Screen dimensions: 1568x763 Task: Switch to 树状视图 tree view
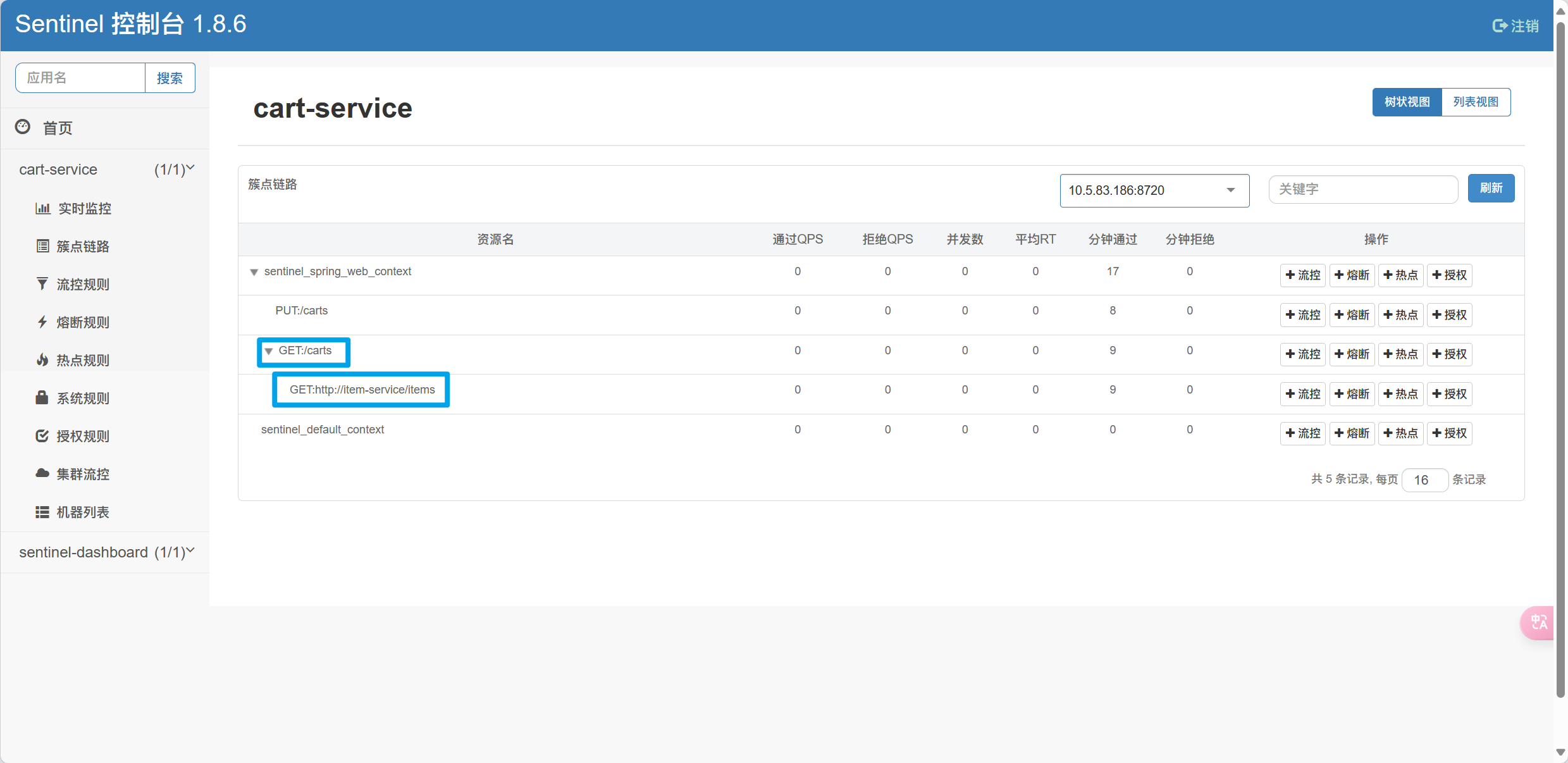(x=1407, y=102)
